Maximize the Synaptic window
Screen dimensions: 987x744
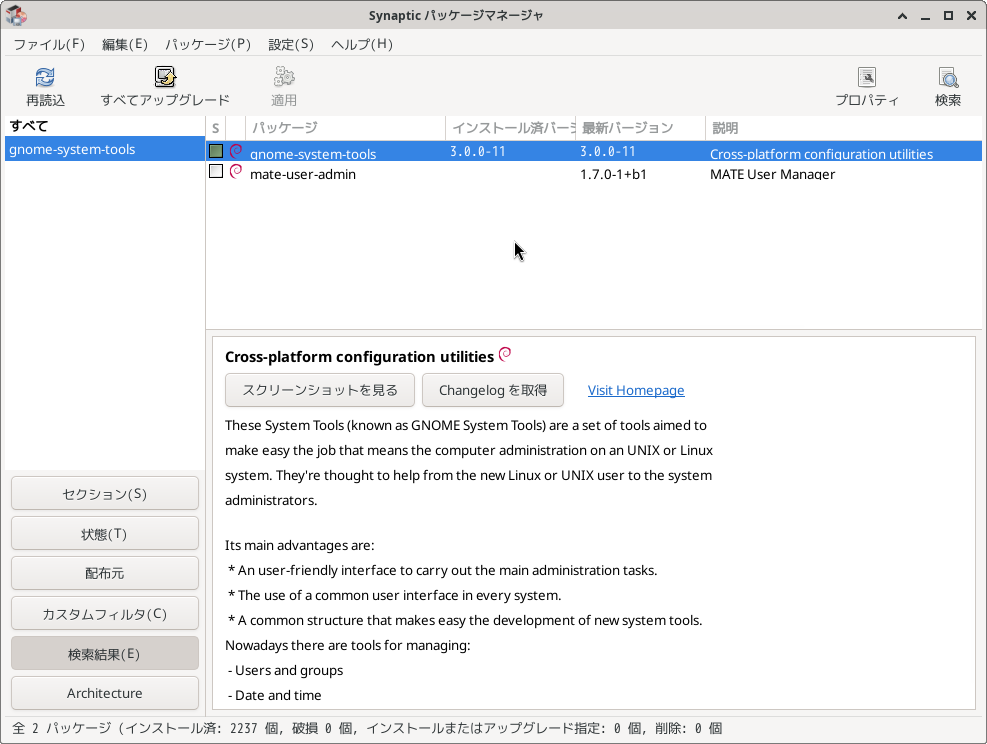pyautogui.click(x=948, y=16)
